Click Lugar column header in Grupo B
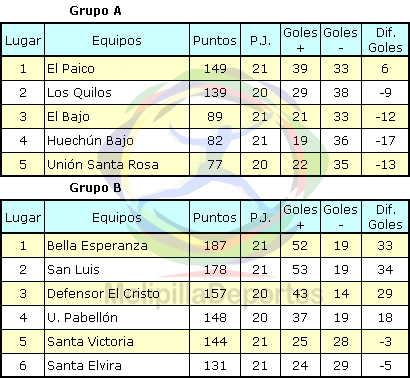Screen dimensions: 410x378 point(23,217)
